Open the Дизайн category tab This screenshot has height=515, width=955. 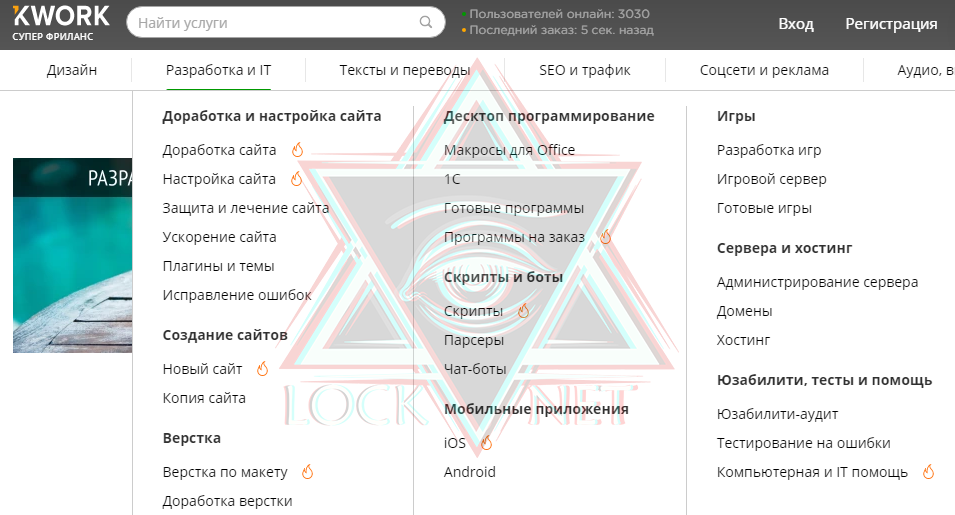pos(72,70)
